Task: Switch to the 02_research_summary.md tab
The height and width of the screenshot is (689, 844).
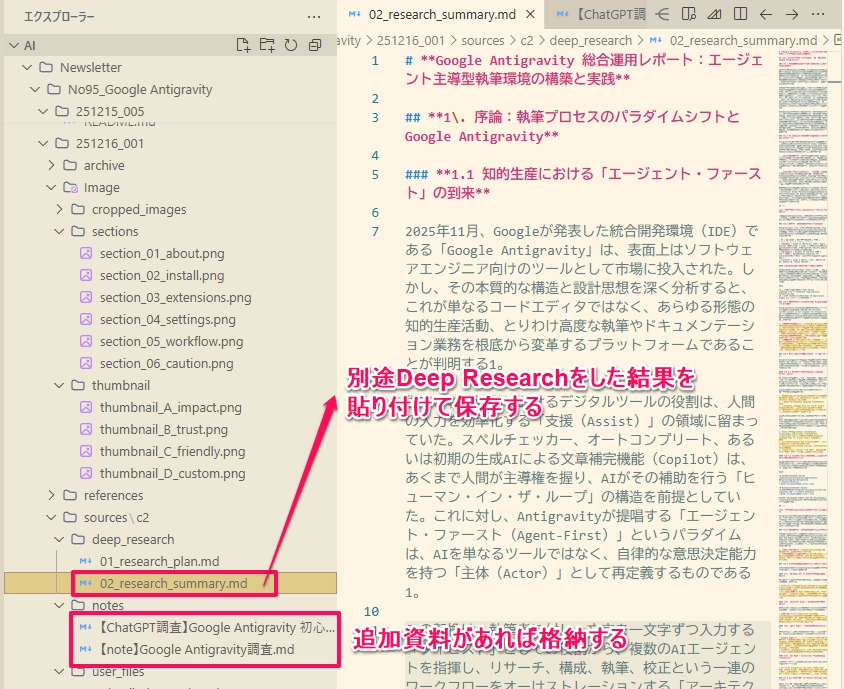Action: tap(440, 15)
